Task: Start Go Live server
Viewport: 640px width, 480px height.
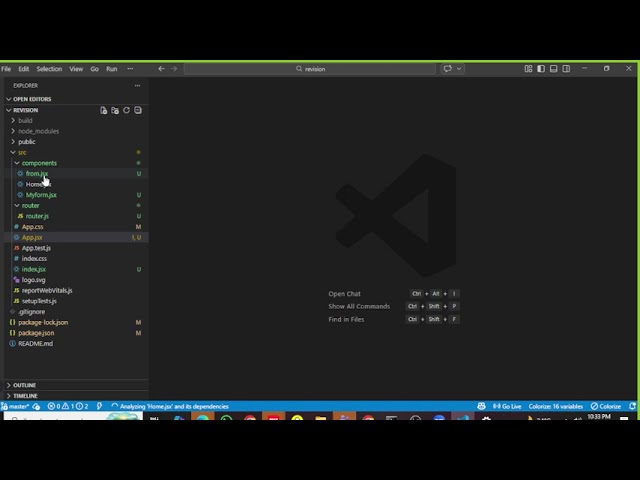Action: [507, 407]
